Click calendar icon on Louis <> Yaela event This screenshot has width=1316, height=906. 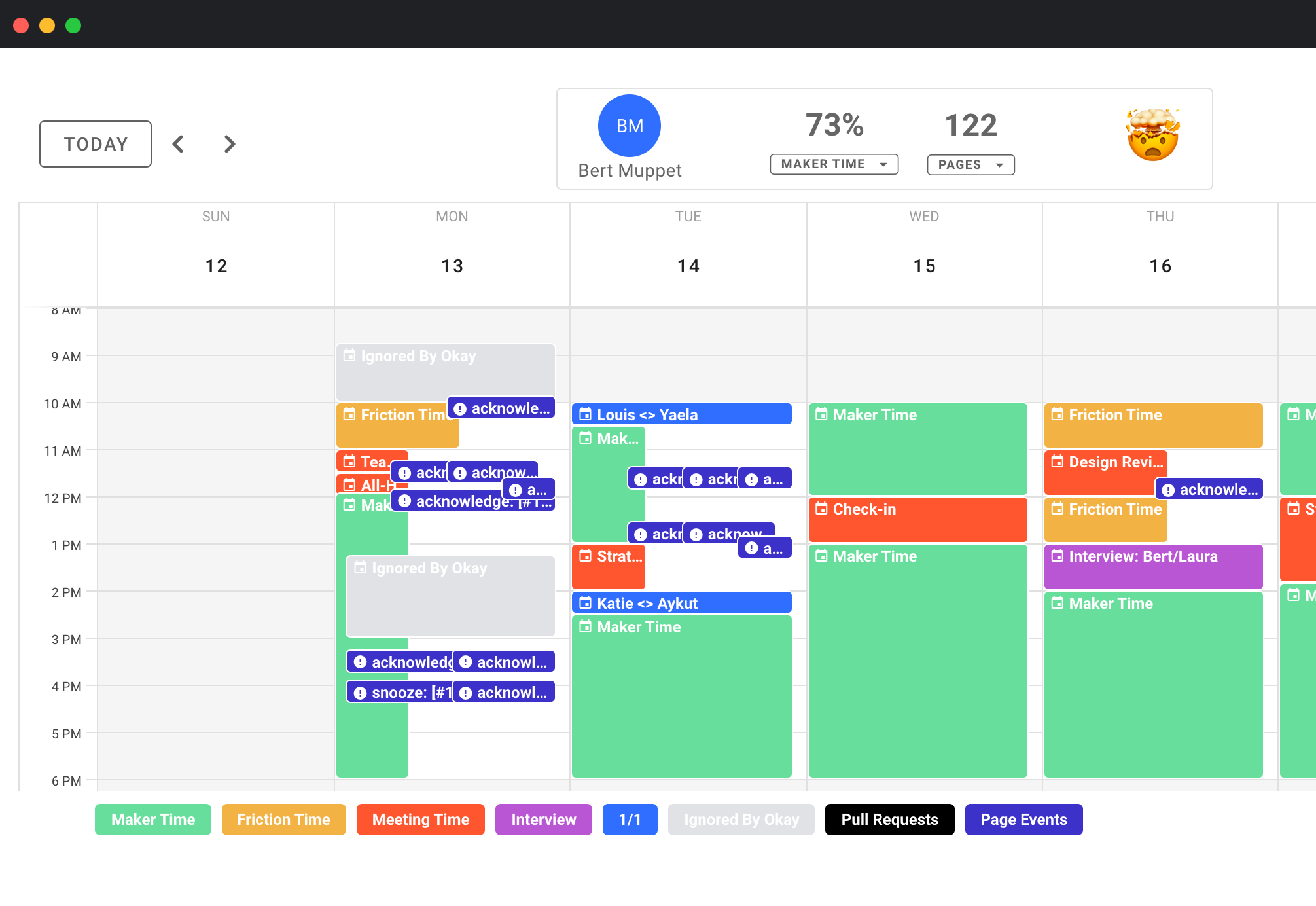coord(585,414)
